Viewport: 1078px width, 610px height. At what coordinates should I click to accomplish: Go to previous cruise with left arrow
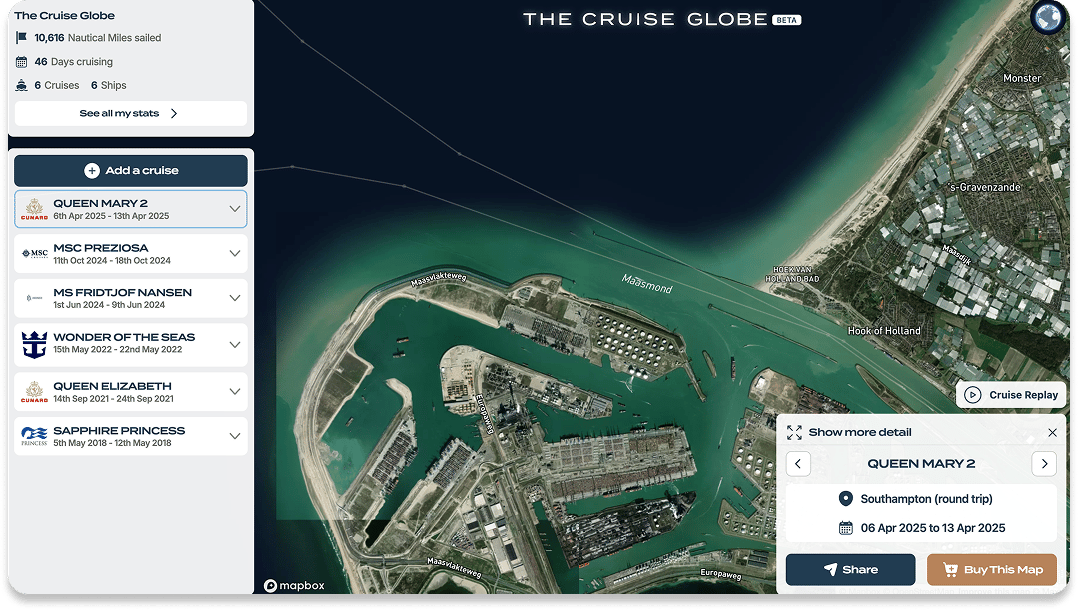798,464
